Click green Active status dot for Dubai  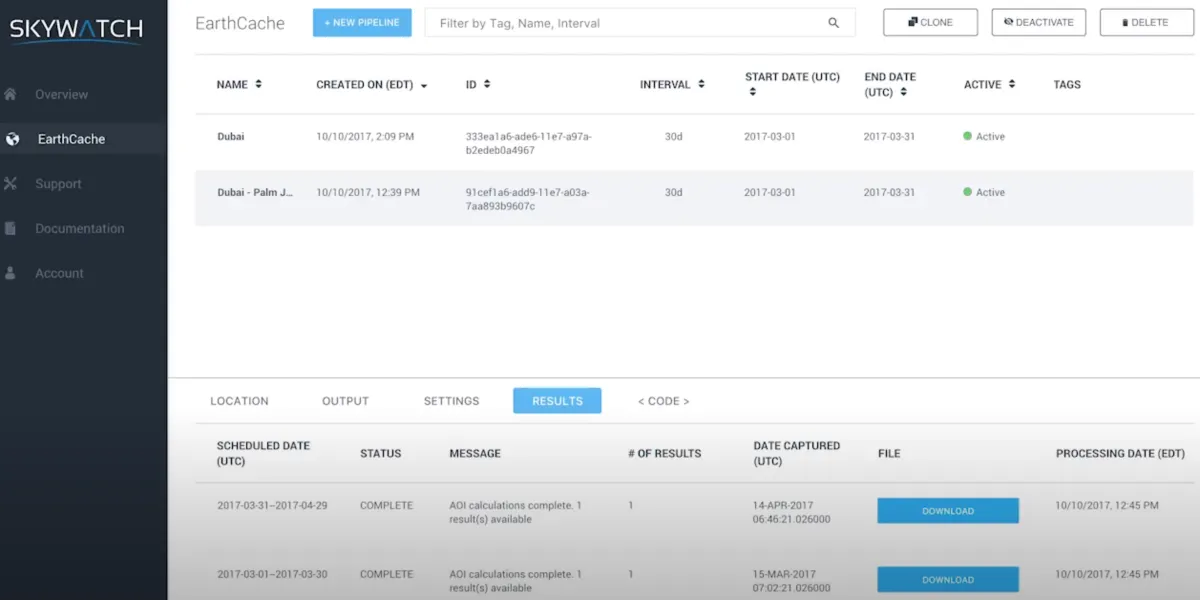[x=967, y=136]
